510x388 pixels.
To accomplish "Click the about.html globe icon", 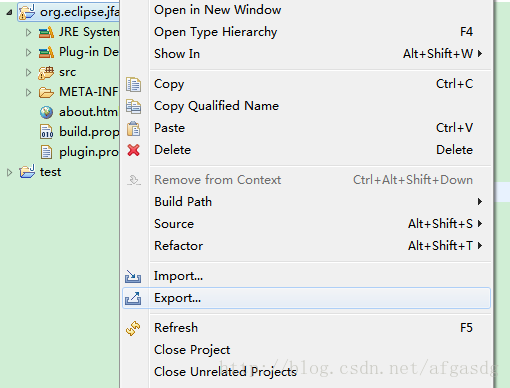I will (x=46, y=112).
